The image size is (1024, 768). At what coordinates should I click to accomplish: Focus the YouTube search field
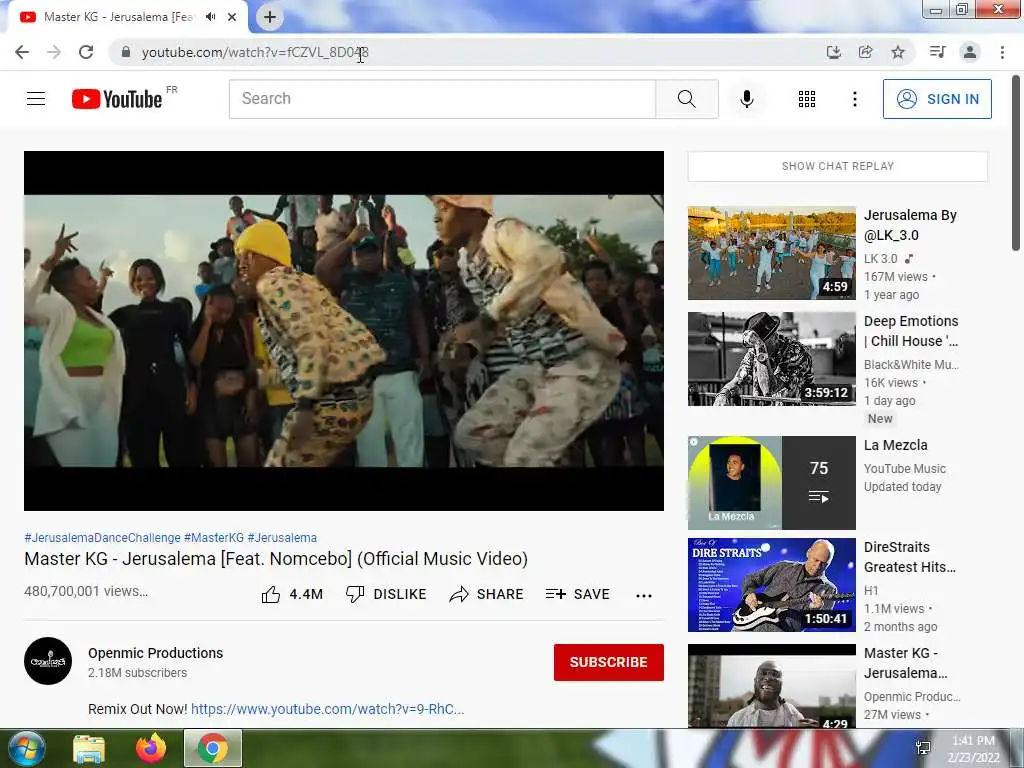[x=442, y=99]
